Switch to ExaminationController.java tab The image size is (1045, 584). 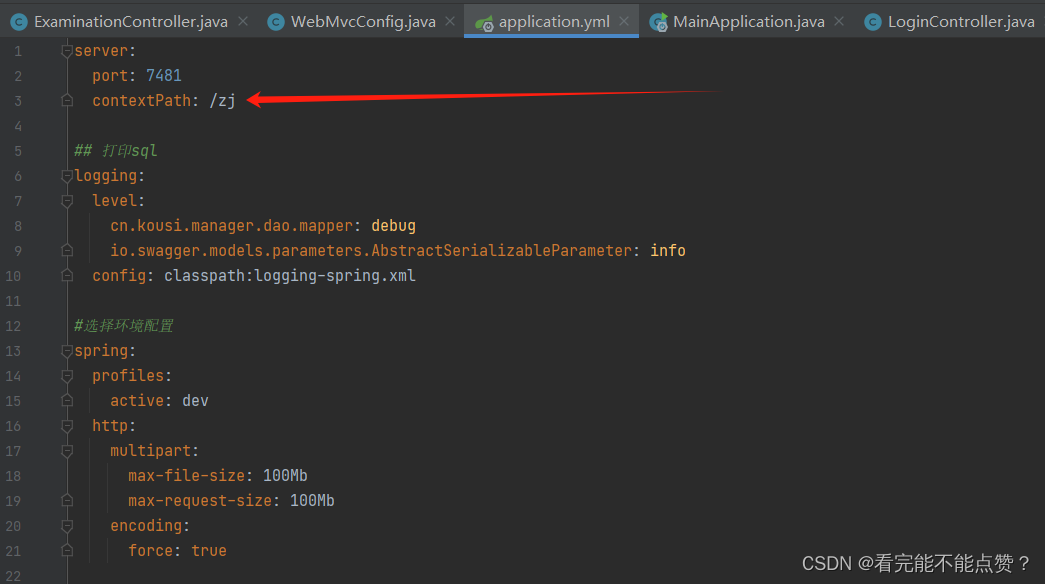[131, 22]
